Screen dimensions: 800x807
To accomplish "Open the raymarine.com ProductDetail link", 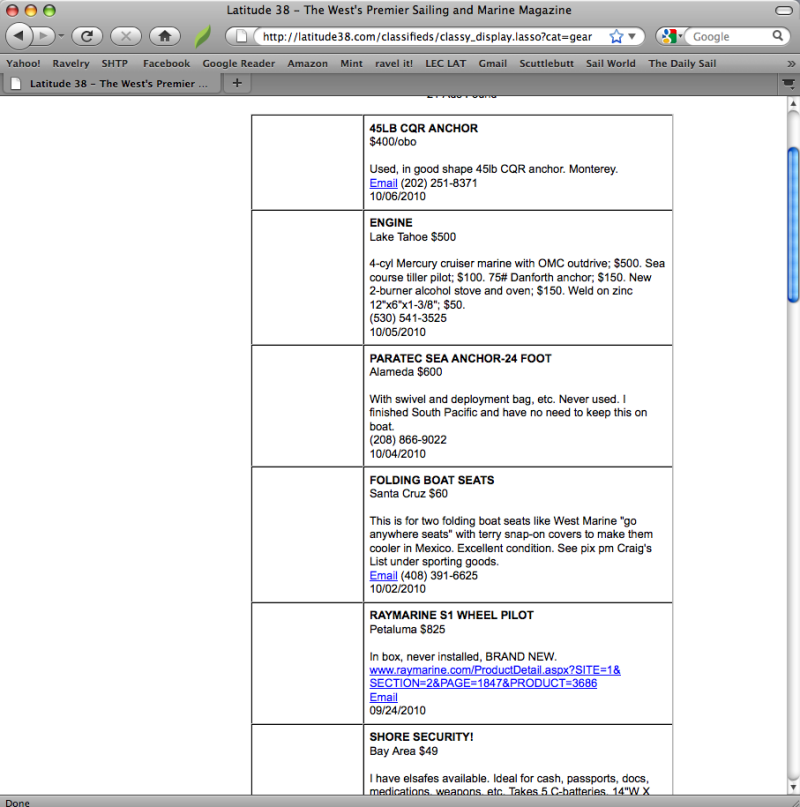I will coord(495,677).
